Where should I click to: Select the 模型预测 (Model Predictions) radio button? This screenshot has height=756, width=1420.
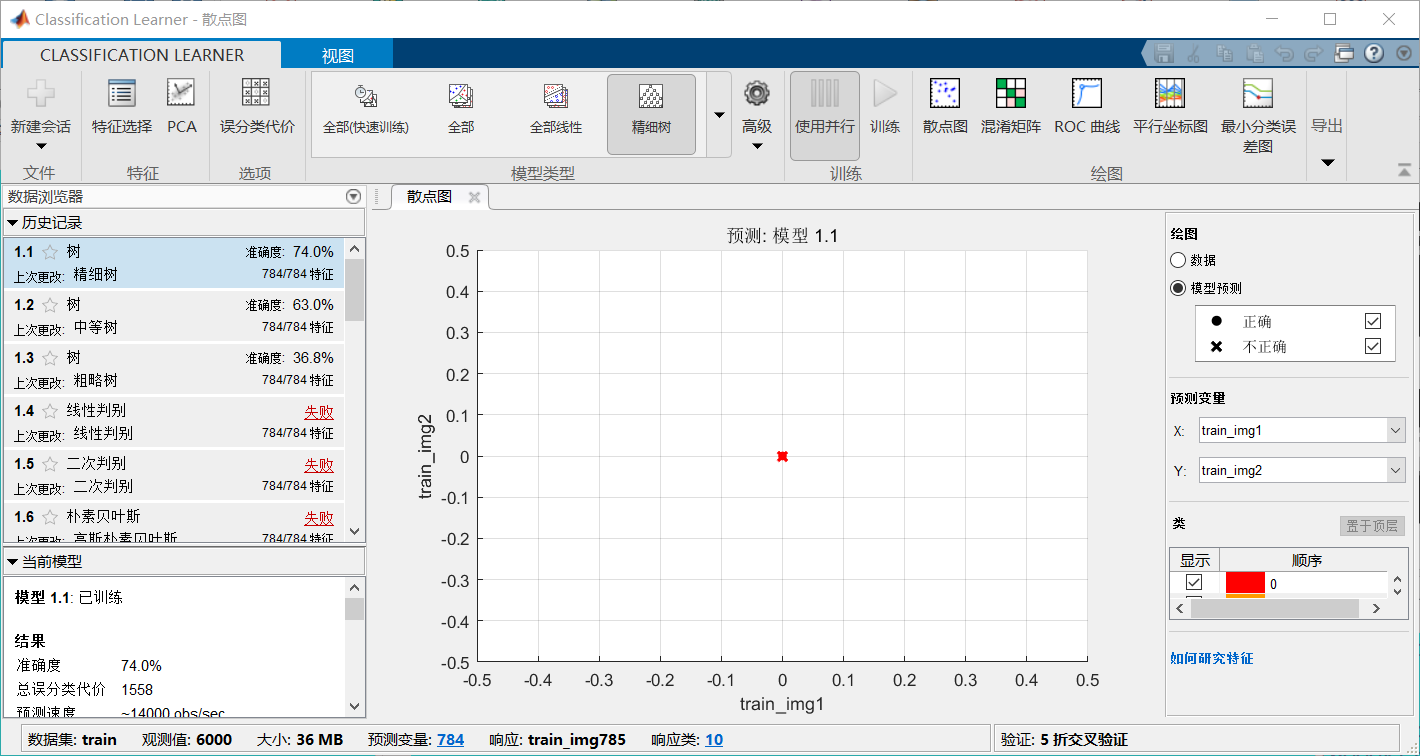tap(1178, 288)
